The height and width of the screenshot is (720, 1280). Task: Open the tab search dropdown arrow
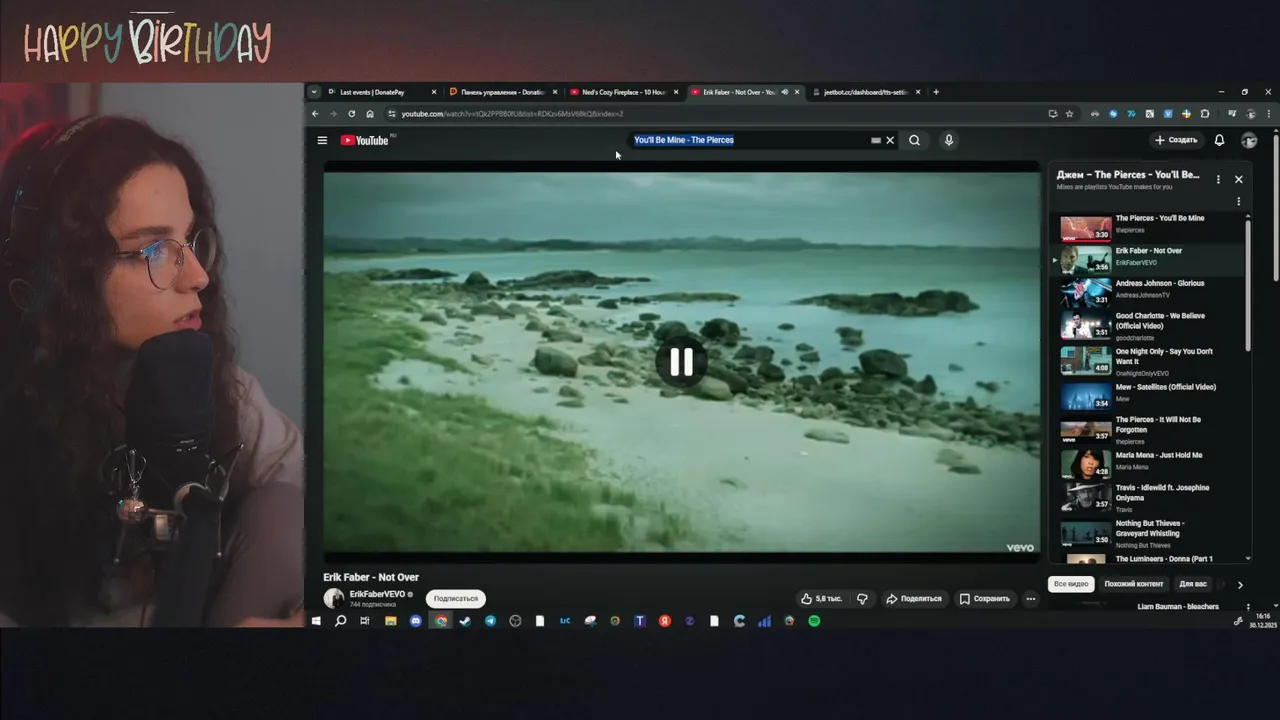314,92
